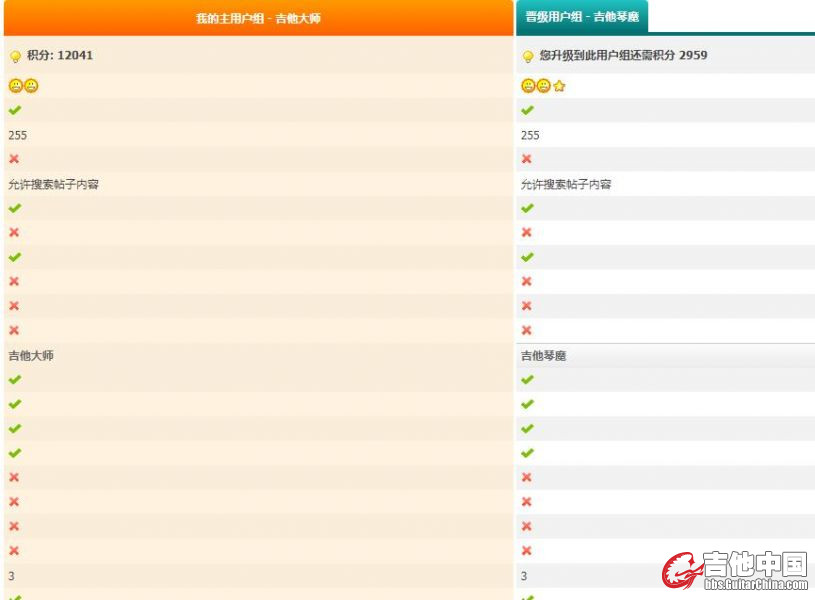Click red cross directly above right column's 3

527,551
